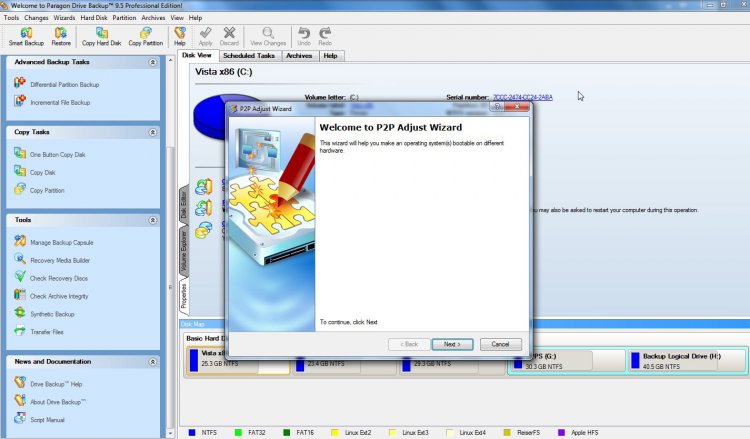Click Cancel in P2P Adjust Wizard
750x439 pixels.
[x=500, y=344]
